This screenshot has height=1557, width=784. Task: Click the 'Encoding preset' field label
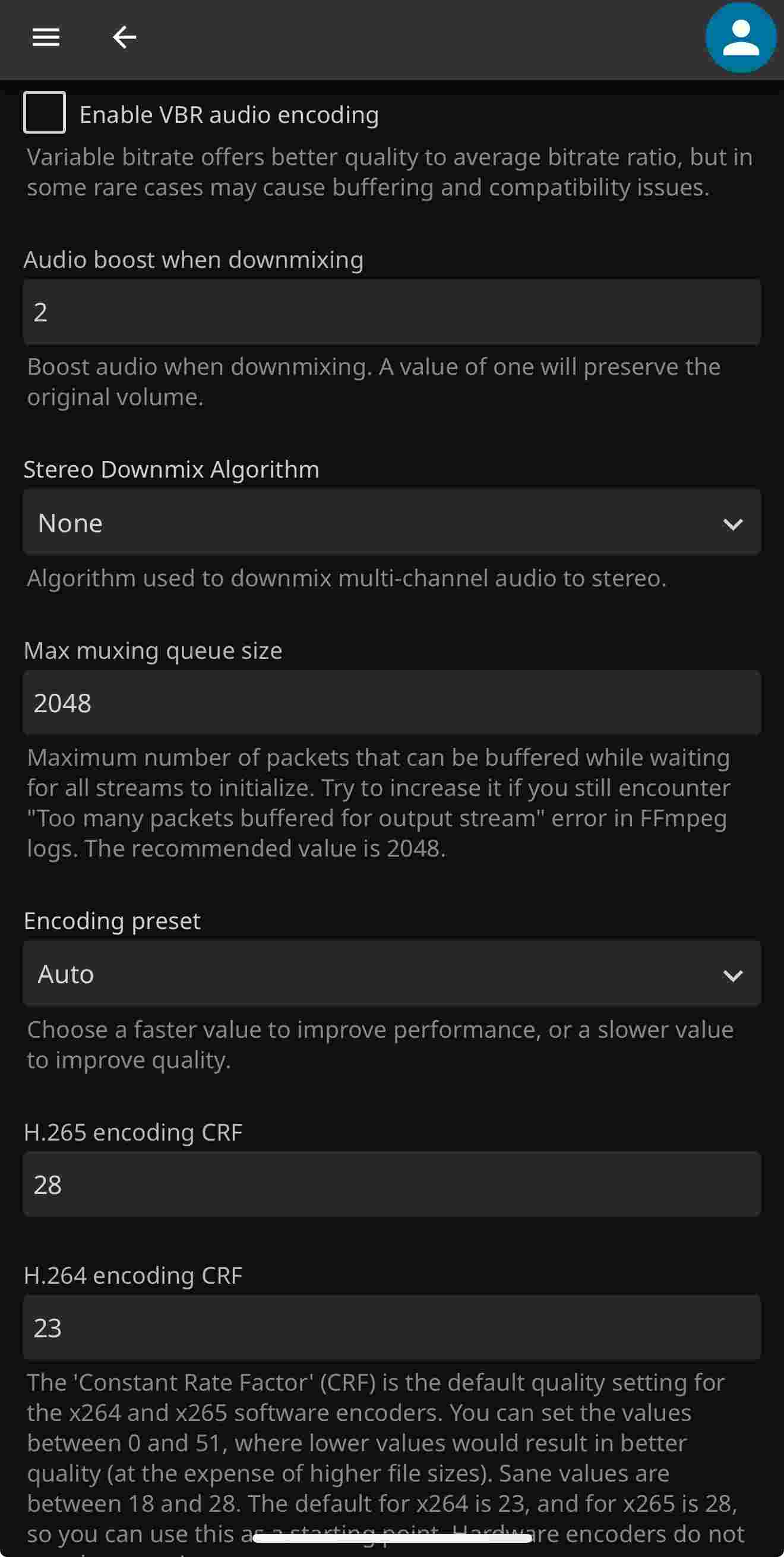pyautogui.click(x=112, y=921)
